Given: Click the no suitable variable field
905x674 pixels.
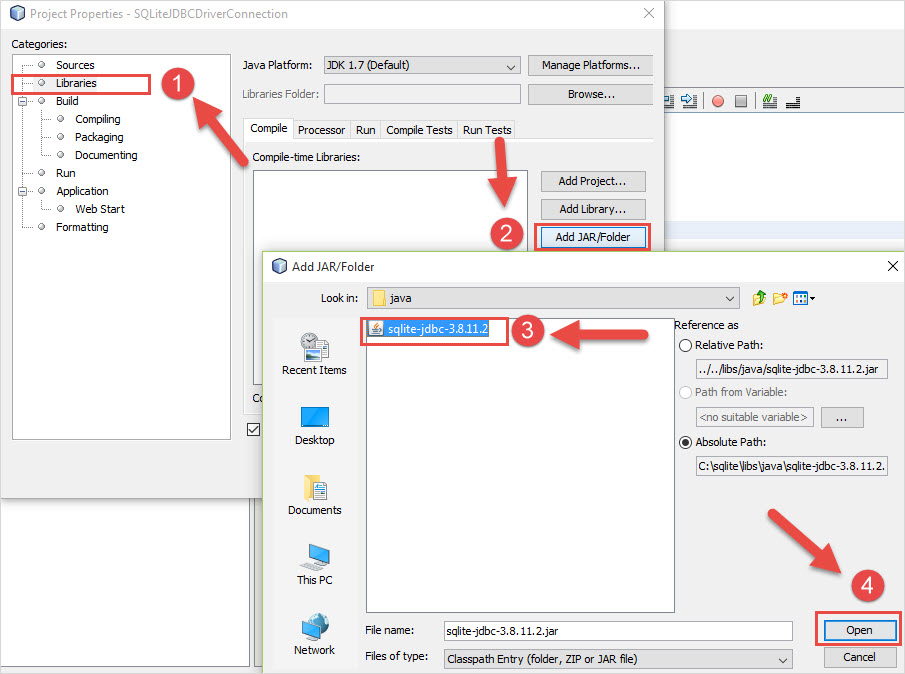Looking at the screenshot, I should (x=754, y=417).
